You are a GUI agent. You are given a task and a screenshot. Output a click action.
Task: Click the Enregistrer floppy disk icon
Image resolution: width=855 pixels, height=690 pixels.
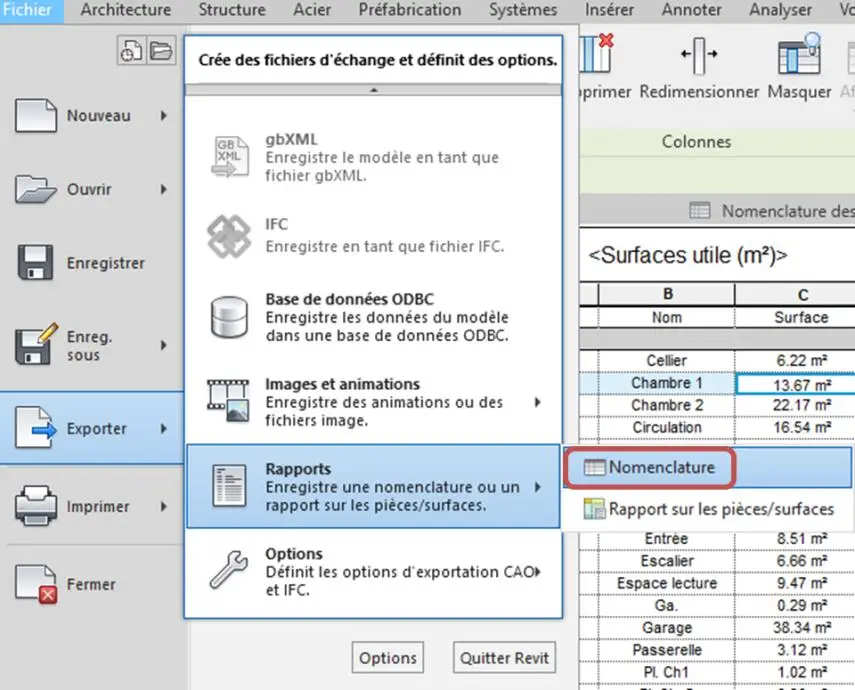tap(35, 262)
